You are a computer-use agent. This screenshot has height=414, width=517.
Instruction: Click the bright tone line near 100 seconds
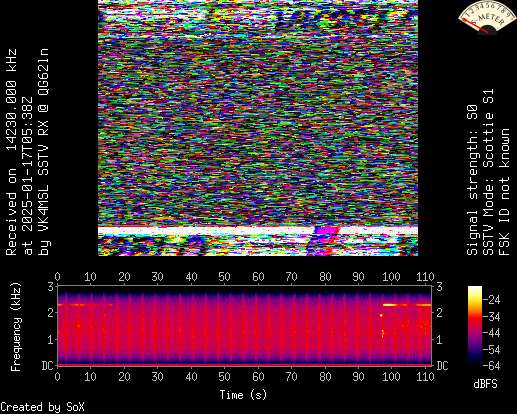[x=407, y=305]
